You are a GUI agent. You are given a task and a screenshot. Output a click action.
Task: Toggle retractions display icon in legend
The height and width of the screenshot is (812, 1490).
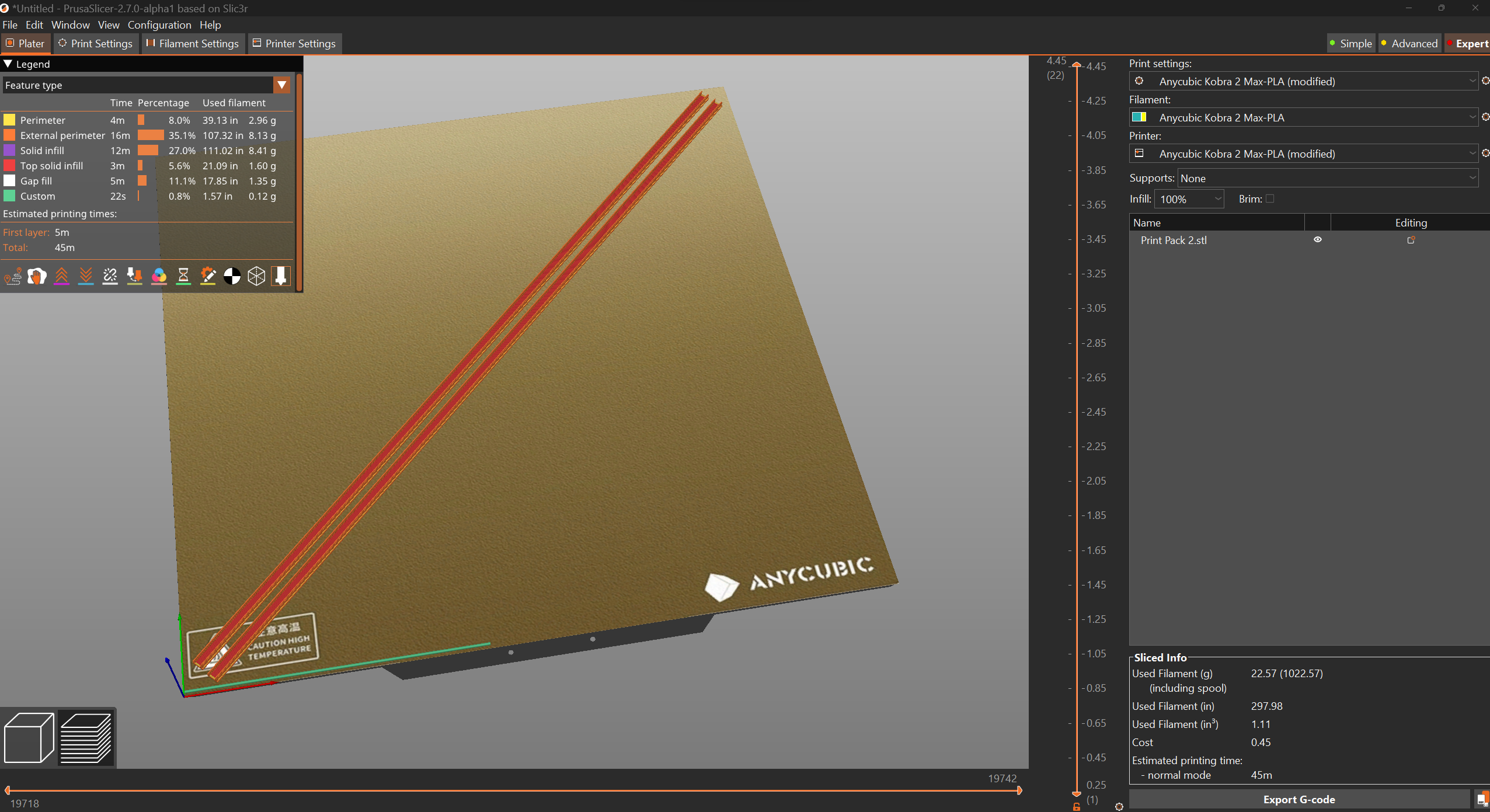(x=61, y=276)
